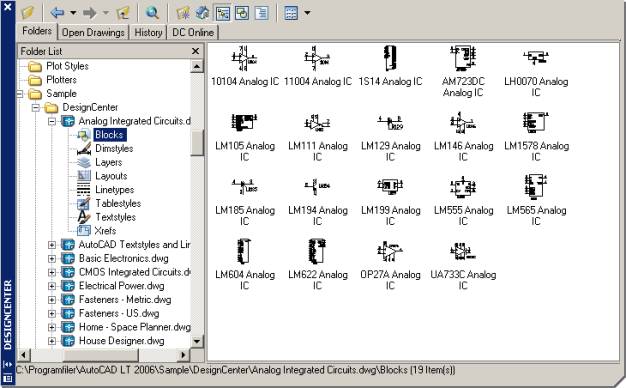
Task: Select the 11004 Analog IC block
Action: [x=318, y=67]
